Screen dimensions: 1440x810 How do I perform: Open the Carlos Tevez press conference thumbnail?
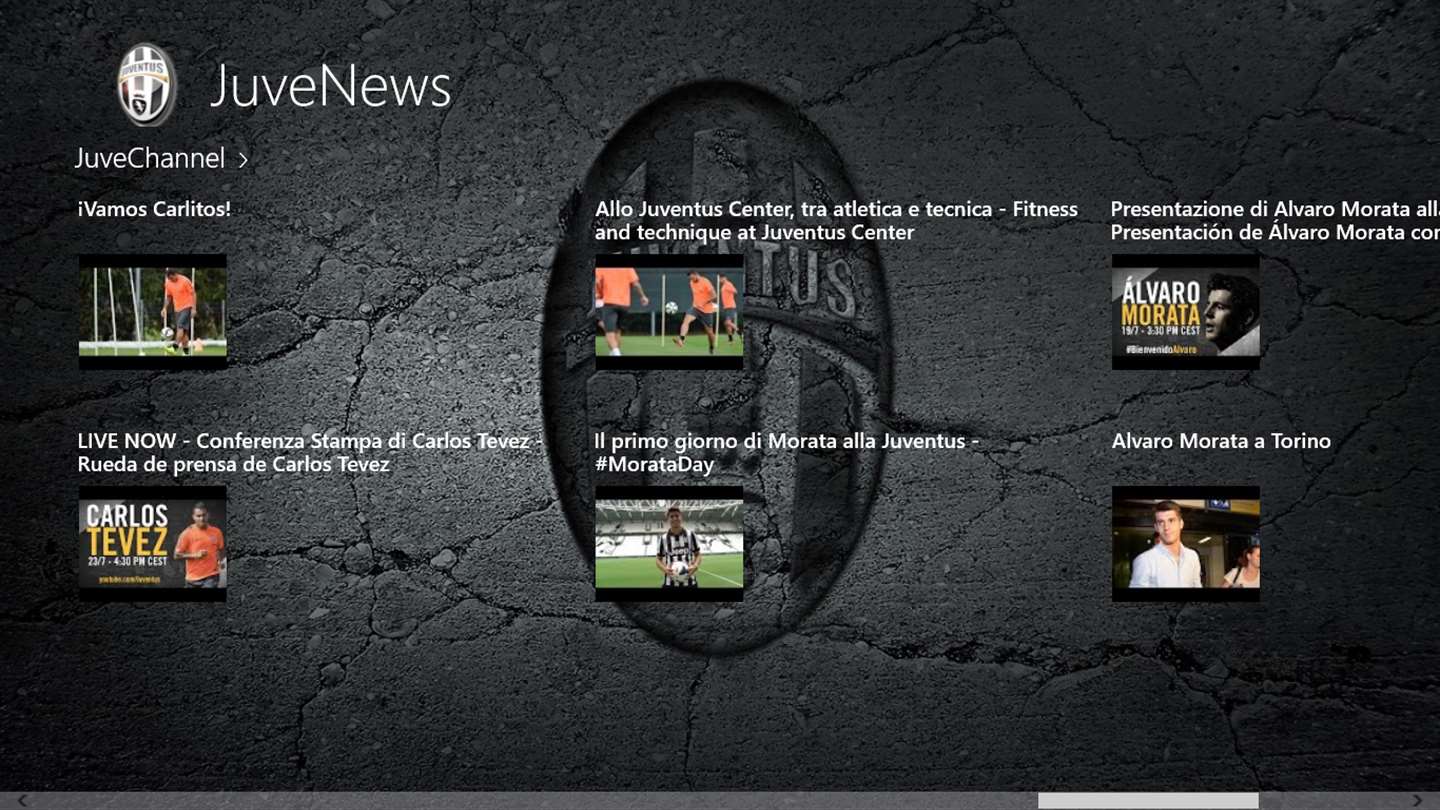pos(153,544)
